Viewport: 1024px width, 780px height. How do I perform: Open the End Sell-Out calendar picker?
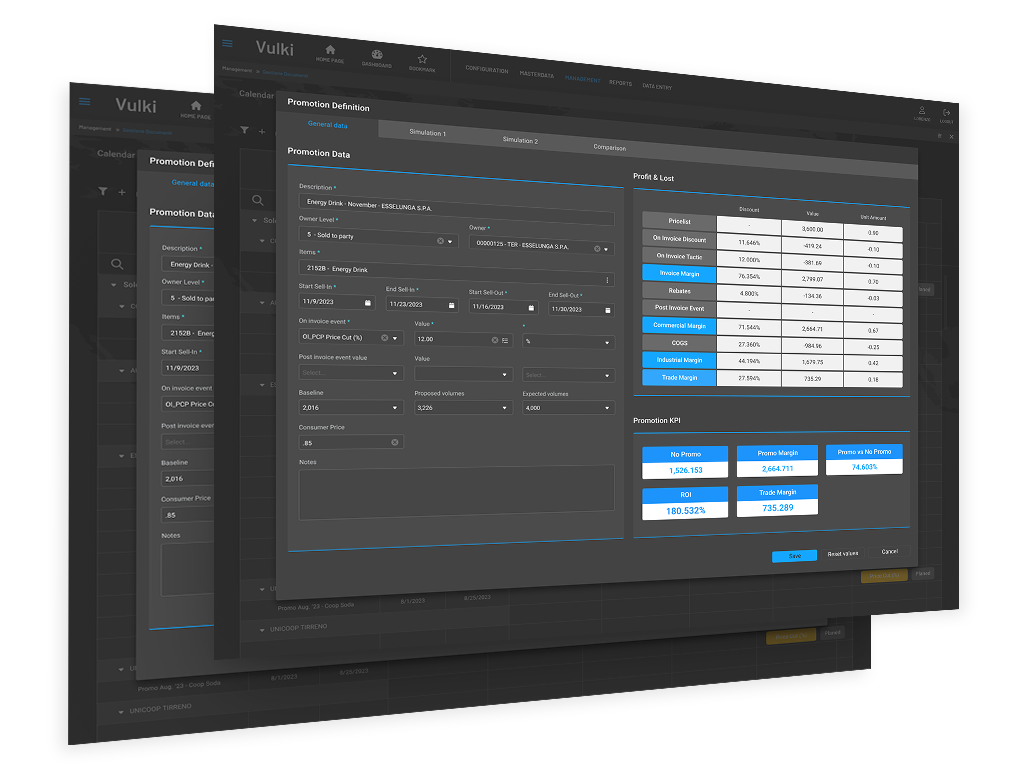click(608, 310)
